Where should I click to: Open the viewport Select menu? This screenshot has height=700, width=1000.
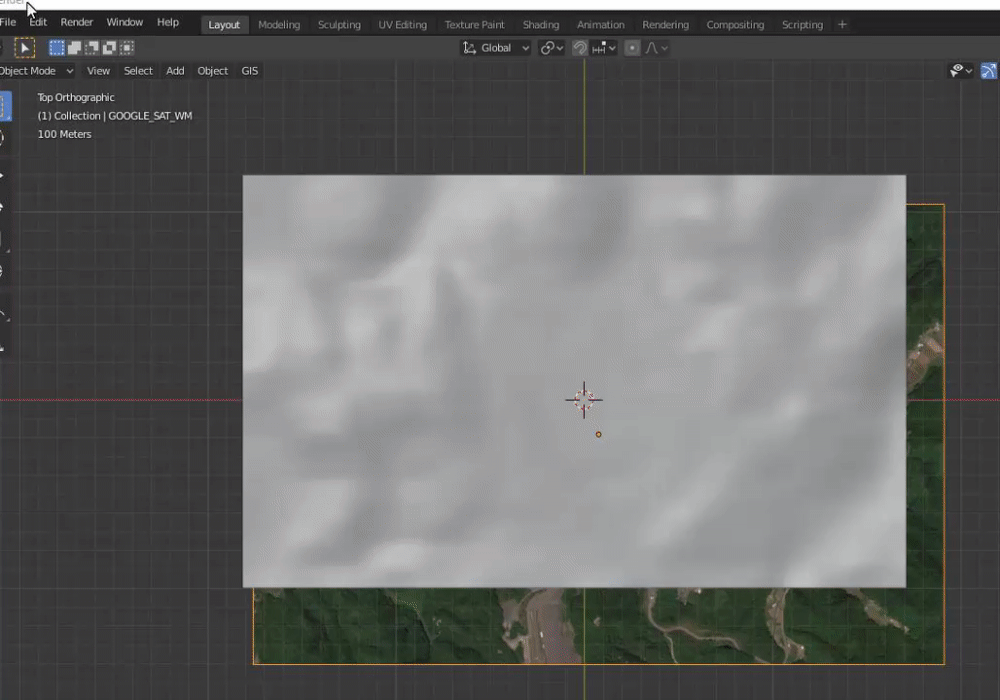coord(138,71)
